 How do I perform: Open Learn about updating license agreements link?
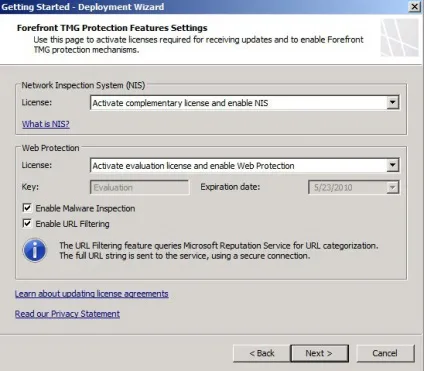pos(92,294)
